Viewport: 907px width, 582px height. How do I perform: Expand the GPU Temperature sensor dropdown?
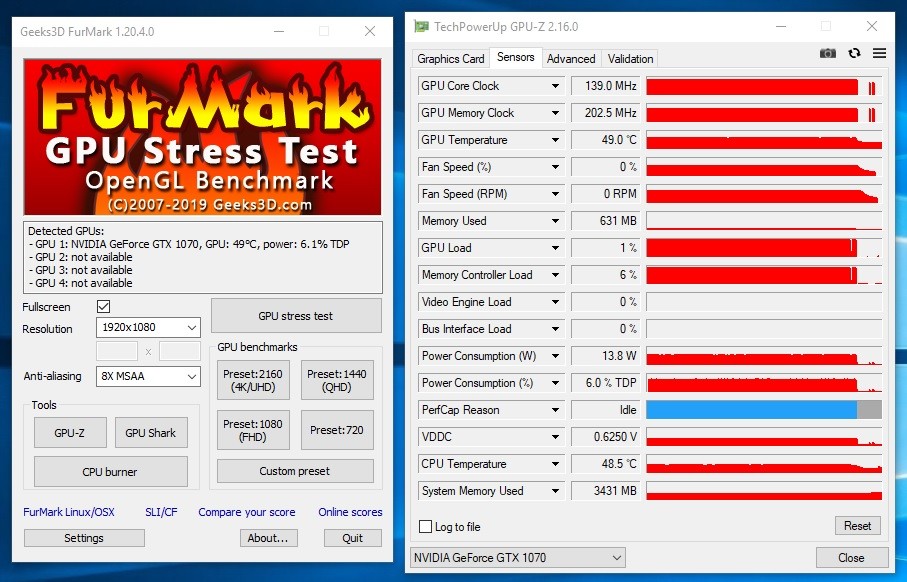coord(555,140)
